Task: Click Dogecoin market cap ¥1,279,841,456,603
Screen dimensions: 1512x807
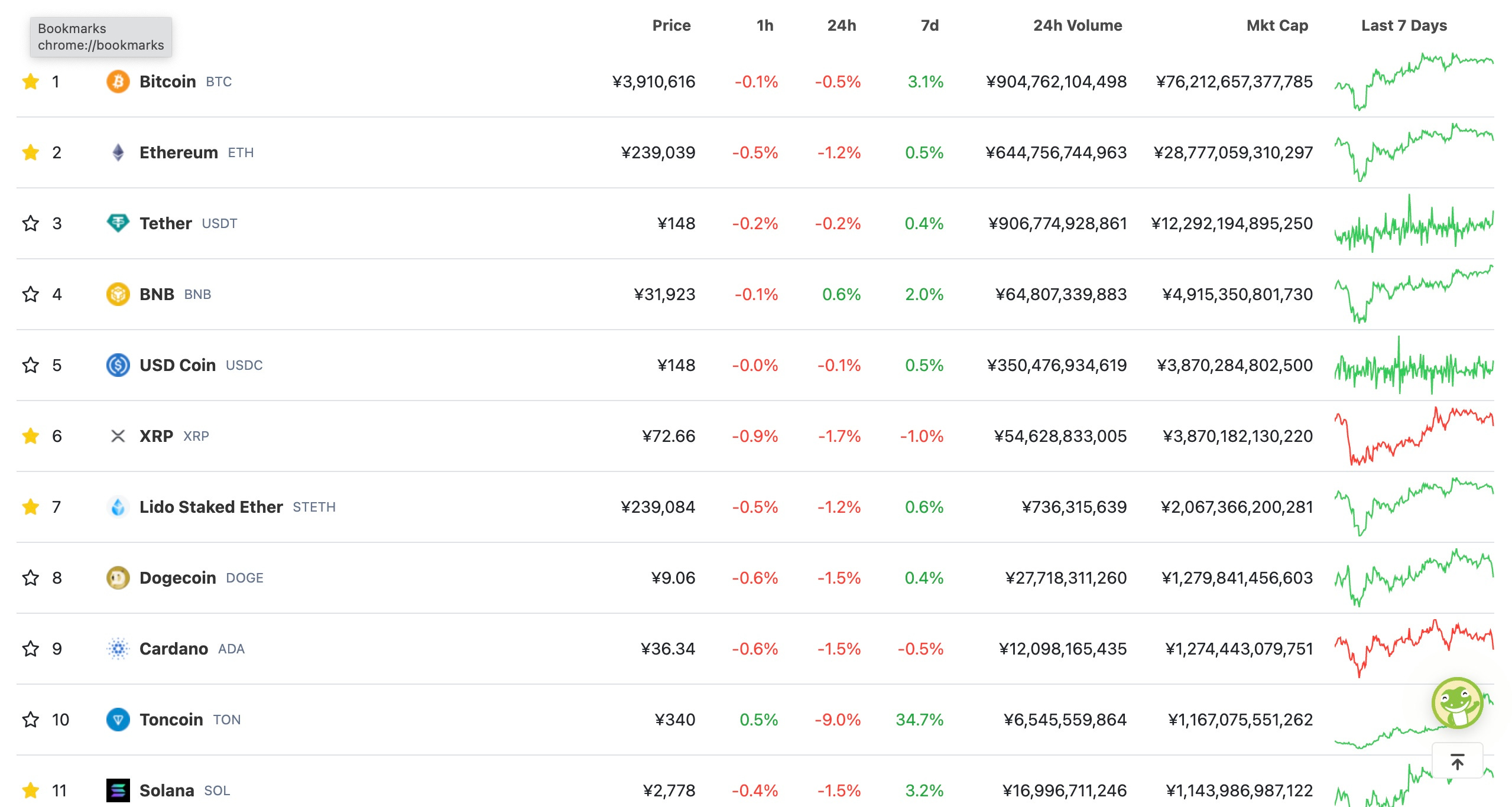Action: tap(1237, 578)
